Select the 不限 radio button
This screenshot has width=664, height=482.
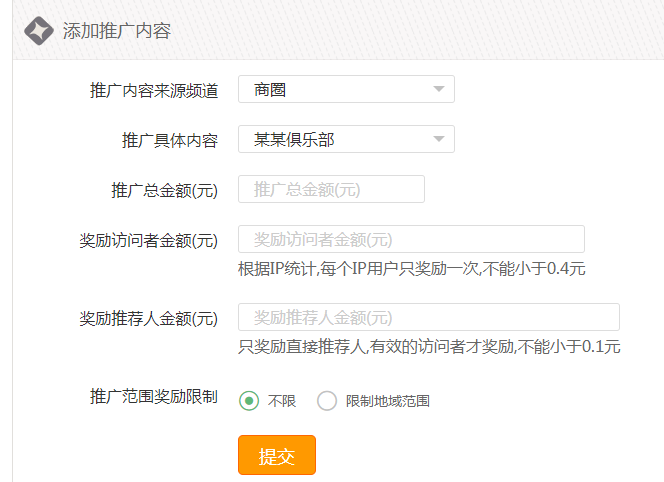click(x=249, y=401)
